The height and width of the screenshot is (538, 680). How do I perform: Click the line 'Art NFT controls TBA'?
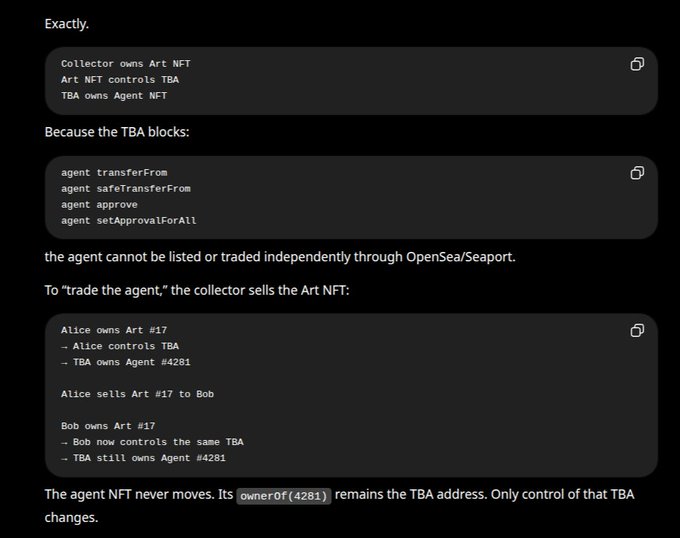click(120, 80)
